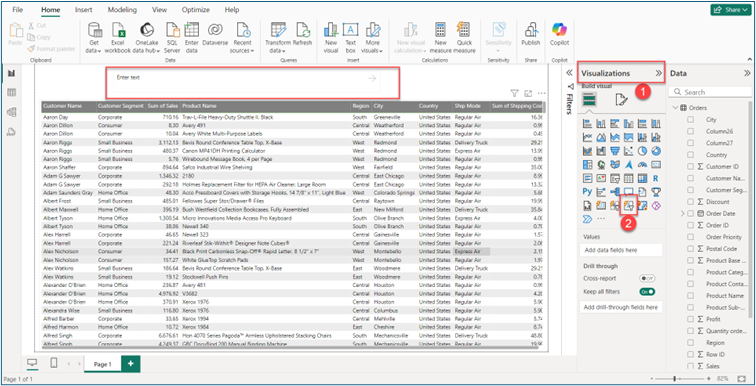Collapse the Visualizations pane with chevrons
Screen dimensions: 756x386
(x=658, y=73)
